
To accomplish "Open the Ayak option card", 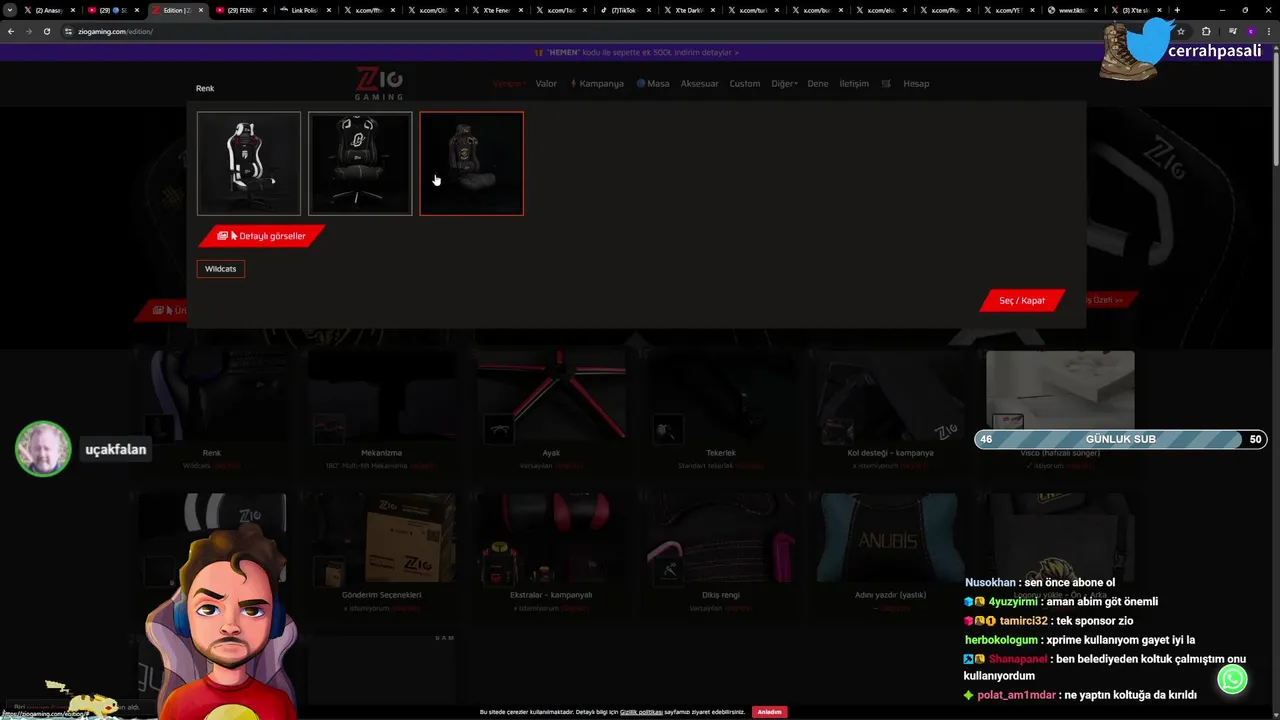I will 551,413.
